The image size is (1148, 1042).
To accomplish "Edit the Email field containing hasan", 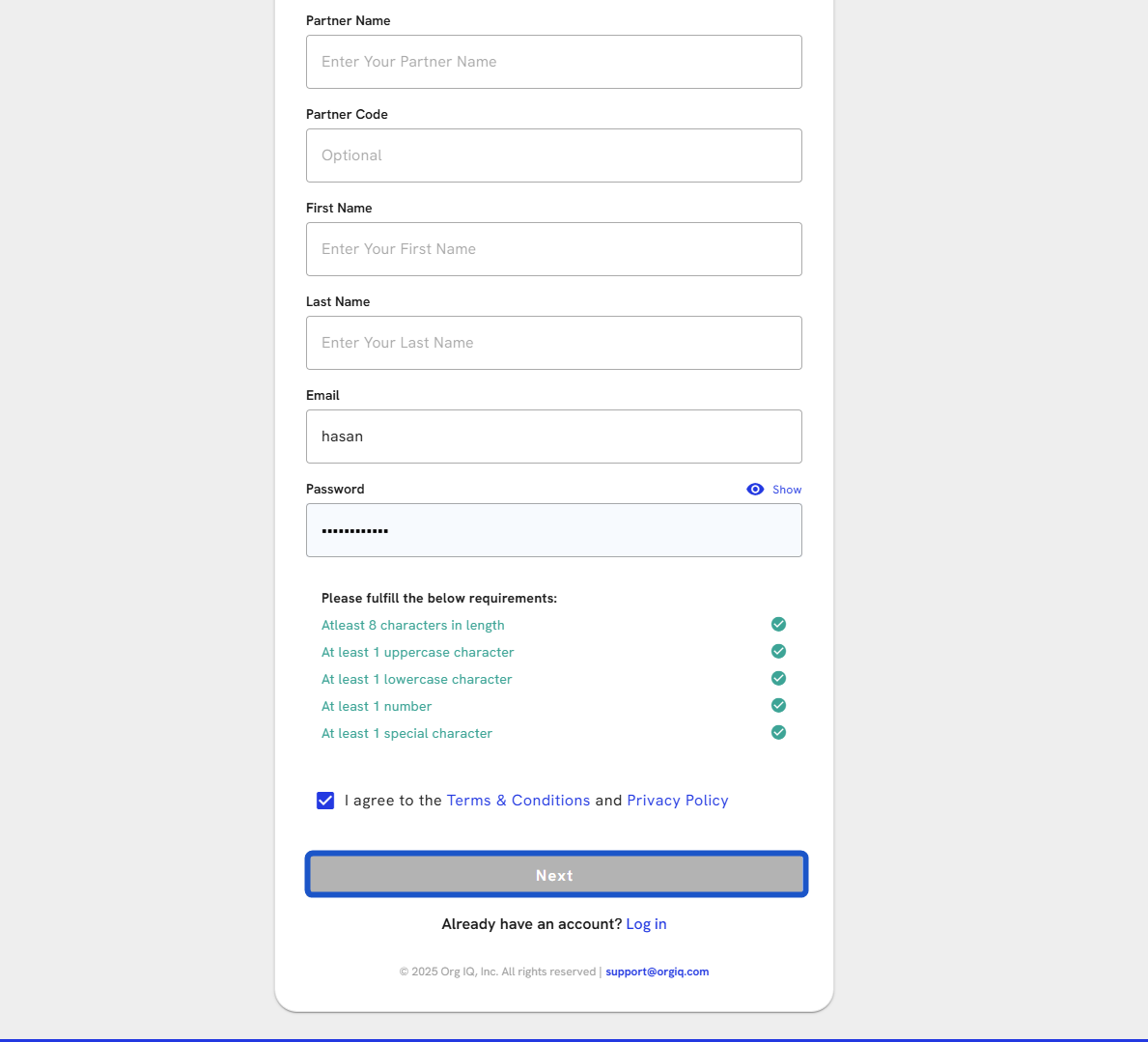I will point(553,437).
